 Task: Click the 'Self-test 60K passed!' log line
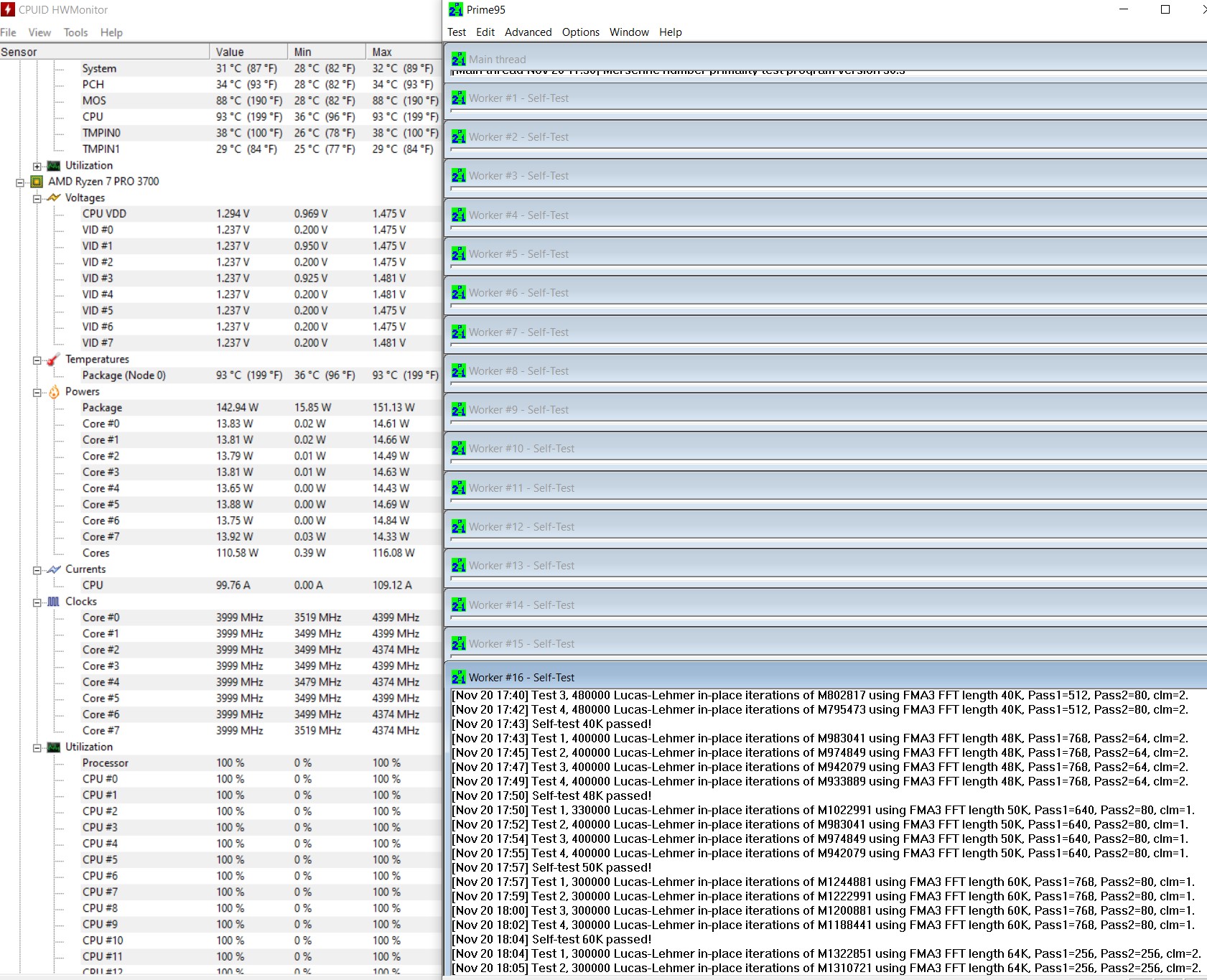click(551, 939)
